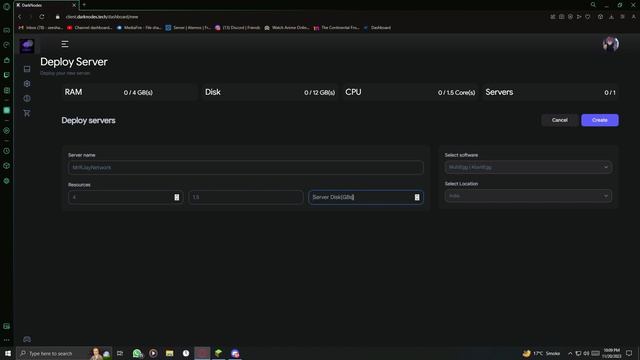Open GX Corner gamepad icon in Opera sidebar
The image size is (640, 360).
(7, 30)
